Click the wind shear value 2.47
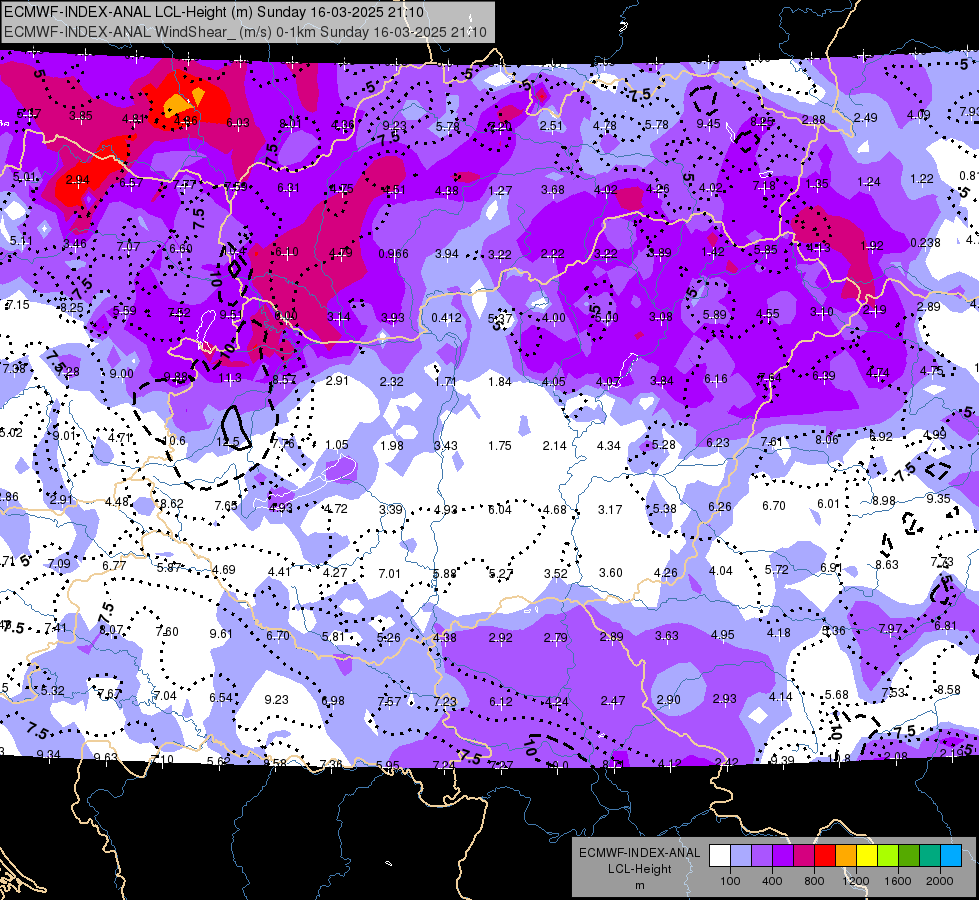 [x=612, y=701]
